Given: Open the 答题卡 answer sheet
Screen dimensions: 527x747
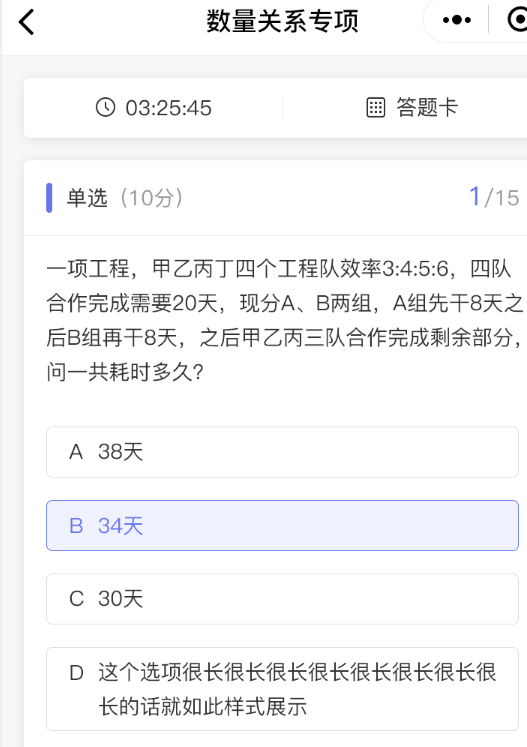Looking at the screenshot, I should (412, 107).
